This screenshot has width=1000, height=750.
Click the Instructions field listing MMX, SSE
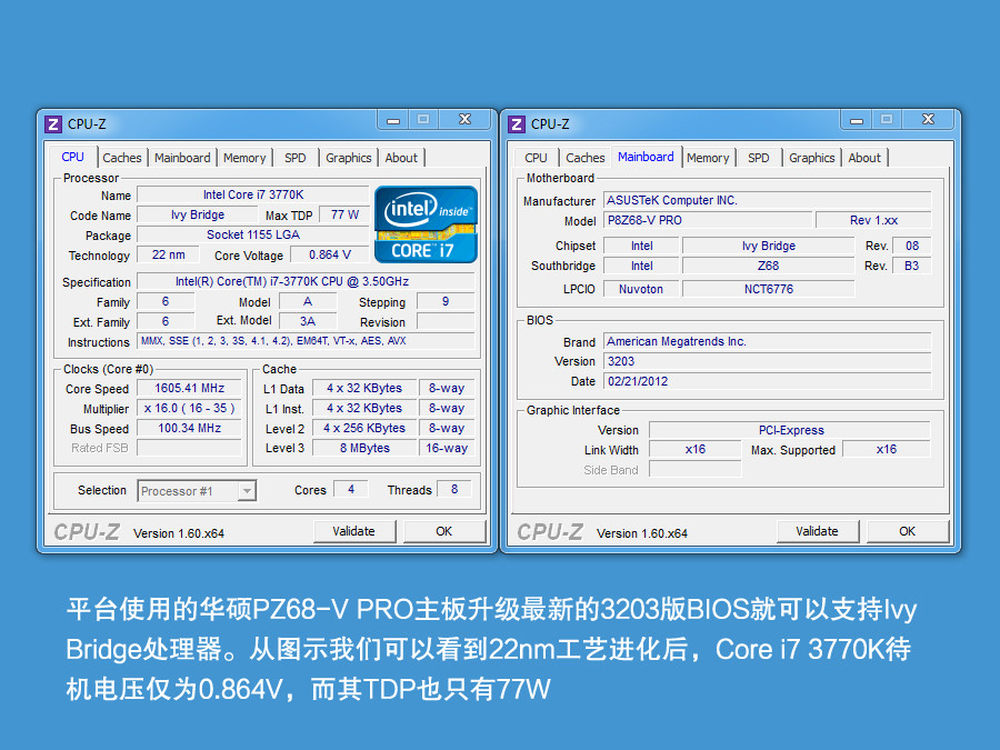[306, 341]
